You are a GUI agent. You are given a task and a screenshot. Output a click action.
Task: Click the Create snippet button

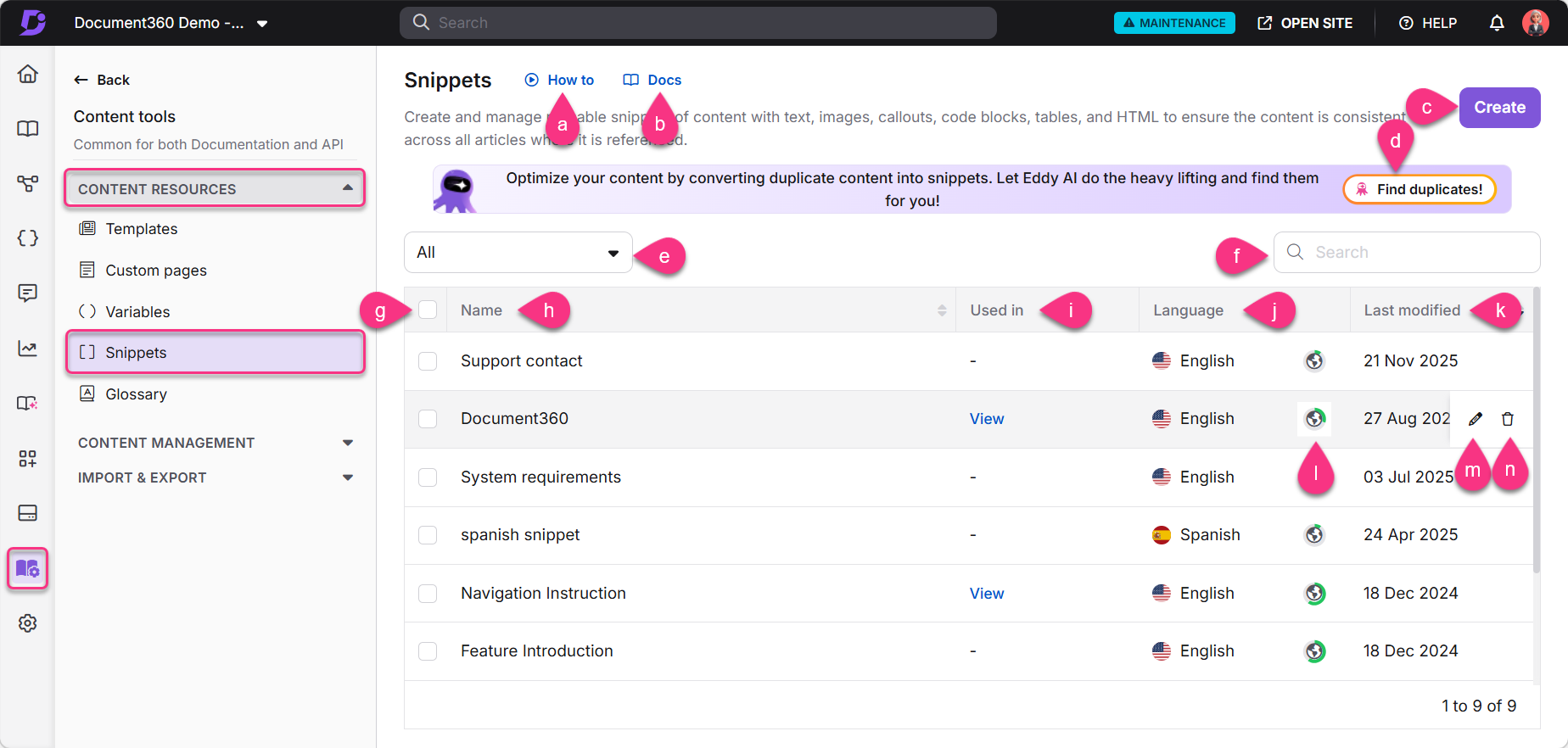tap(1499, 108)
